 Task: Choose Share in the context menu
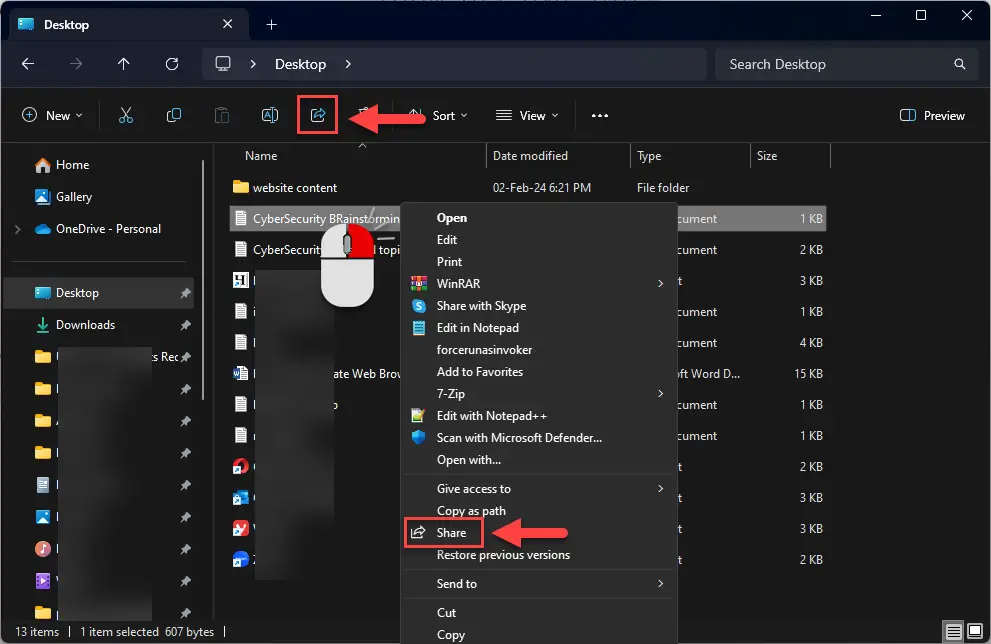coord(451,533)
